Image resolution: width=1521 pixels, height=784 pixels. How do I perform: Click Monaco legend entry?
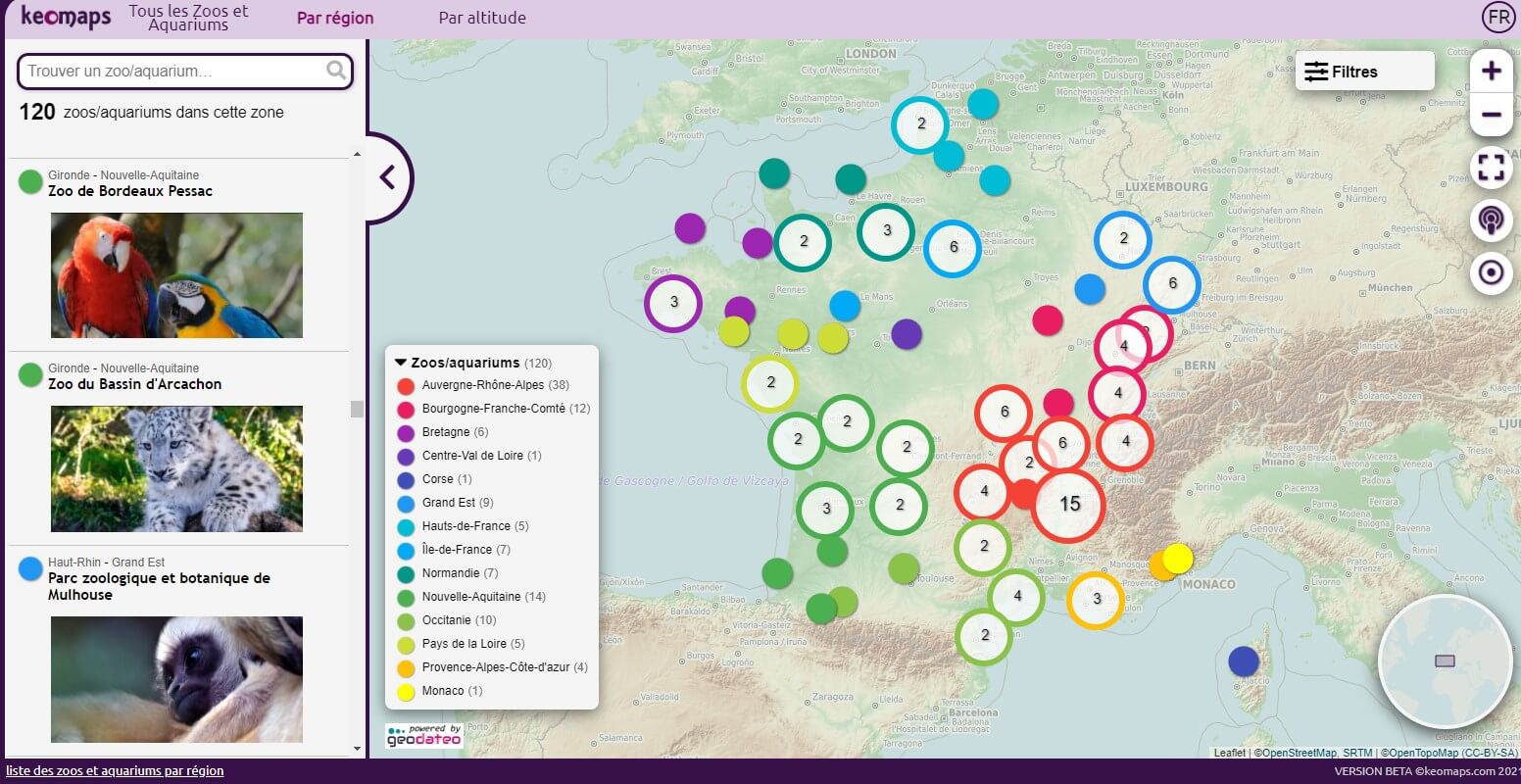(x=440, y=691)
